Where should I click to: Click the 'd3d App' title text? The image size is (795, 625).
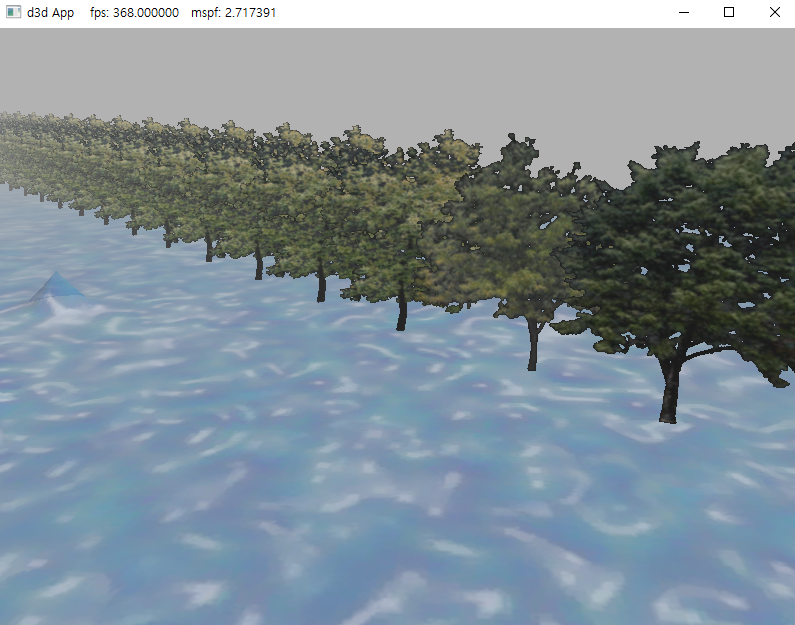[x=50, y=13]
